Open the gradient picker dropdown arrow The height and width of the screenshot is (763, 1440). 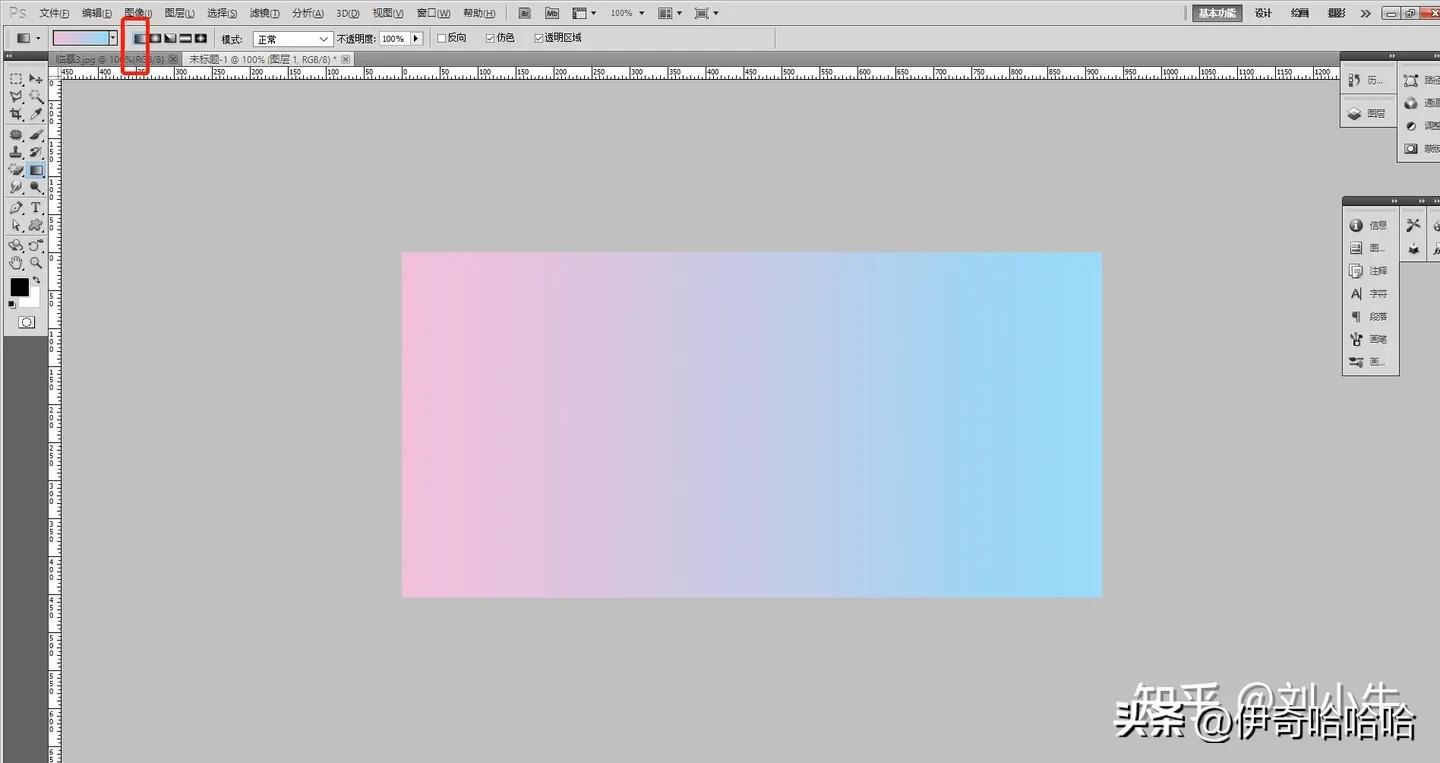[x=113, y=38]
